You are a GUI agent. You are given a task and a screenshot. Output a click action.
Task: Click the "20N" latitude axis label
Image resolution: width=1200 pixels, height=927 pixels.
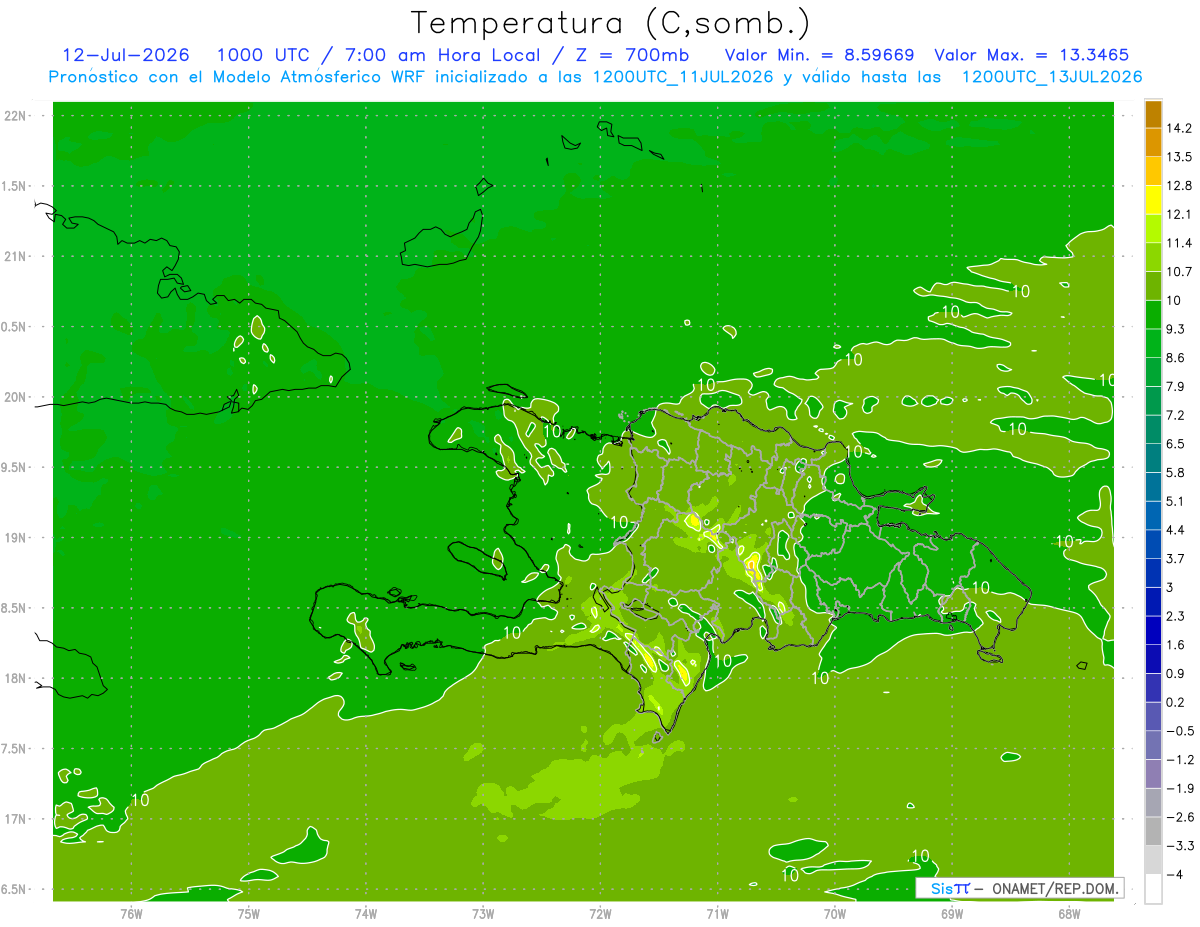(16, 397)
